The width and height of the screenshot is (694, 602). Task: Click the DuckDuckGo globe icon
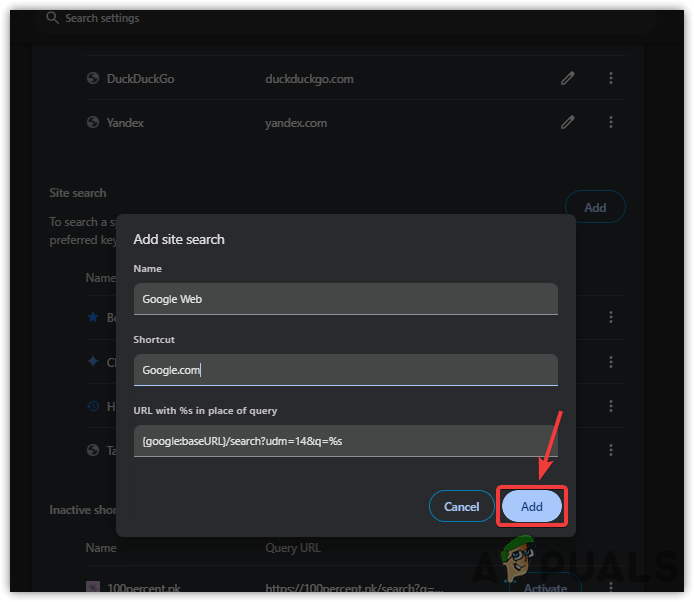pyautogui.click(x=93, y=79)
